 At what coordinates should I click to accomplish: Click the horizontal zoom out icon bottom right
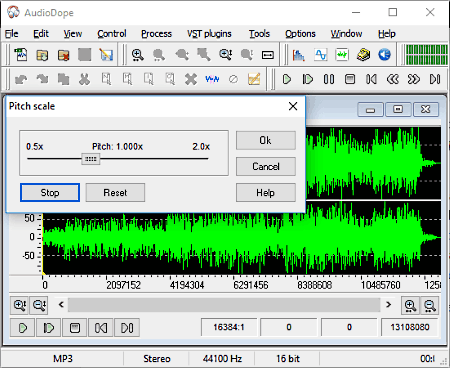coord(430,305)
